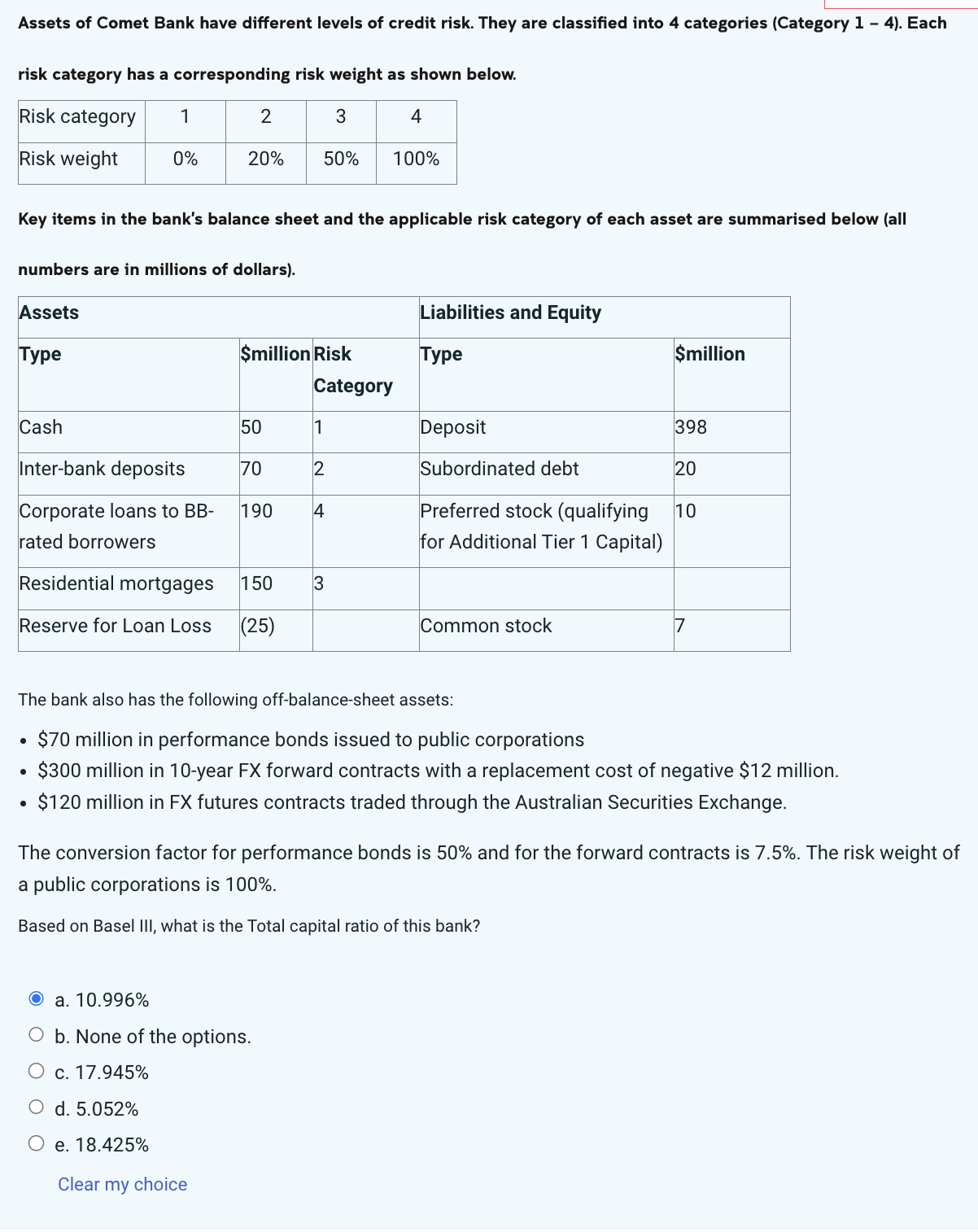Select radio button for option e. 18.425%

coord(36,1143)
